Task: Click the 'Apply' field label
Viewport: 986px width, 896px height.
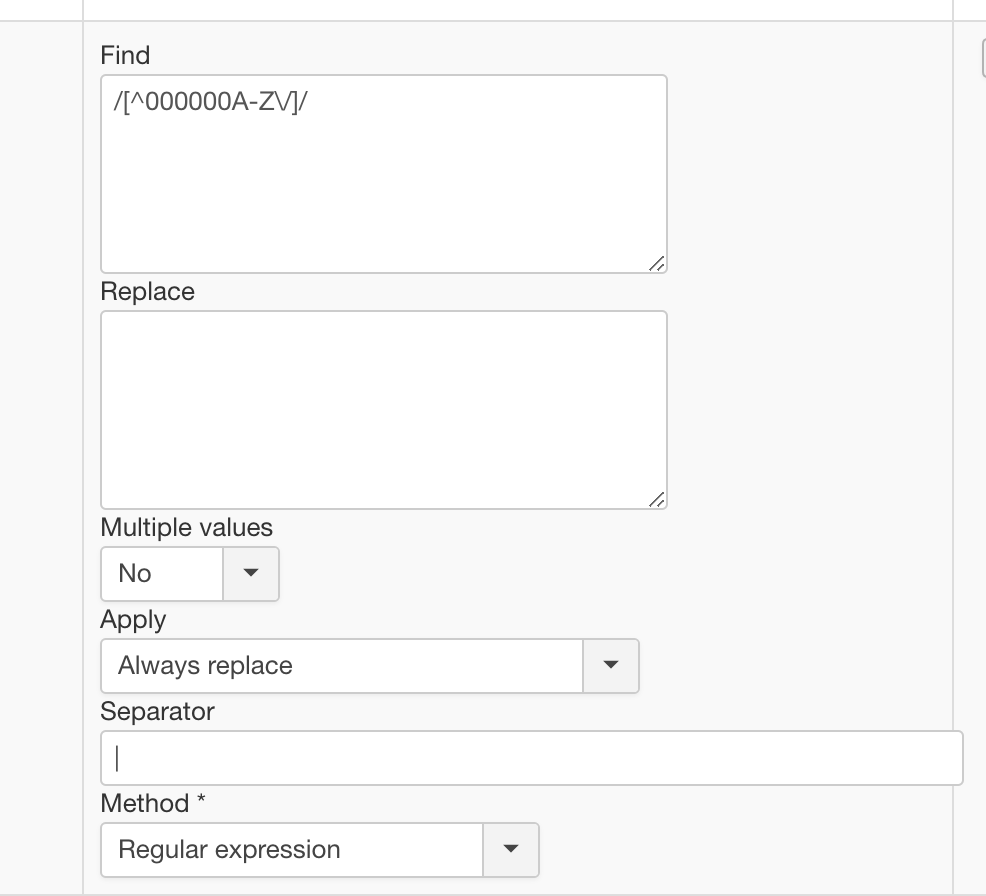Action: coord(133,619)
